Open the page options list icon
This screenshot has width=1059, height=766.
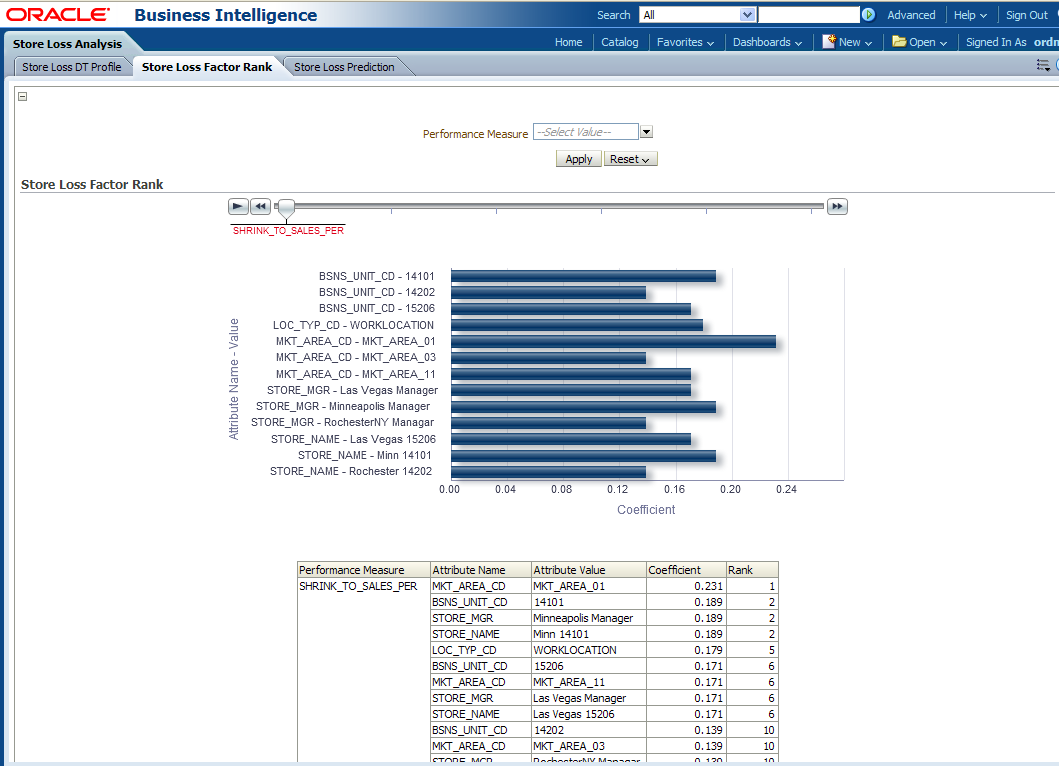click(1043, 65)
